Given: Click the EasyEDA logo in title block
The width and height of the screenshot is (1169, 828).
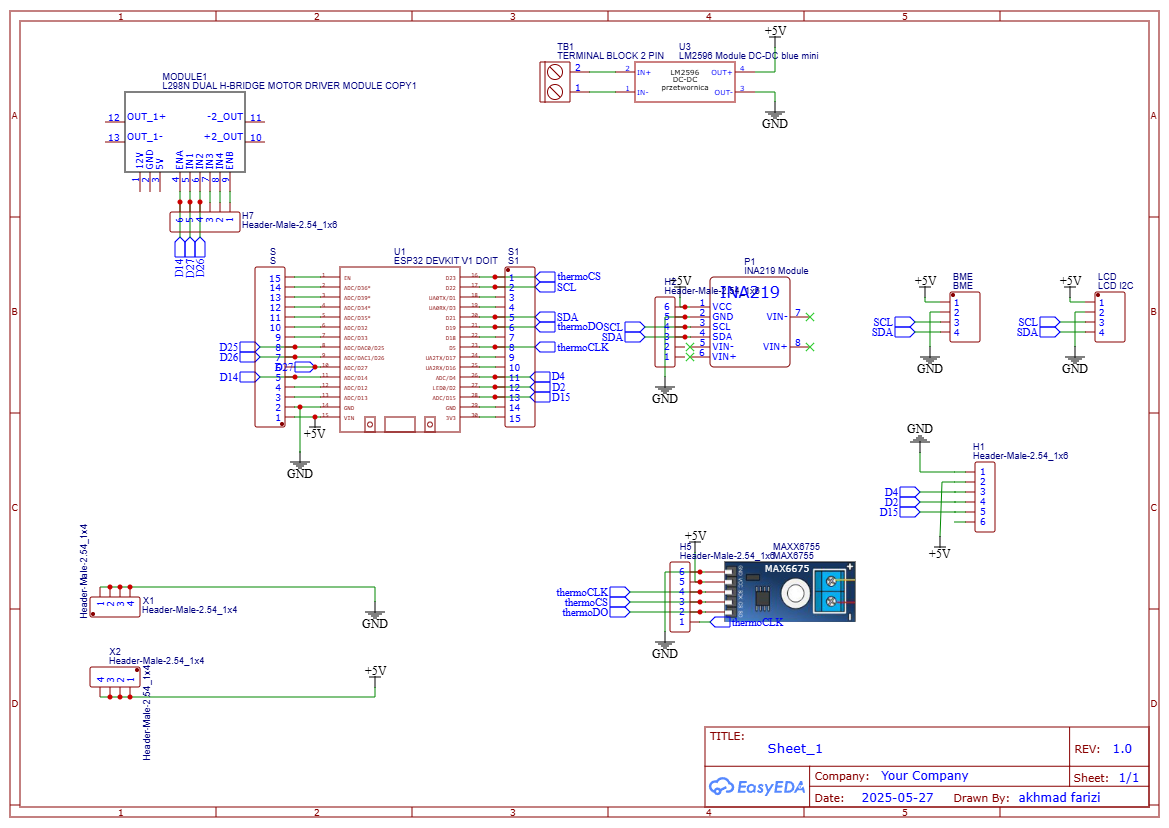Looking at the screenshot, I should click(x=757, y=786).
